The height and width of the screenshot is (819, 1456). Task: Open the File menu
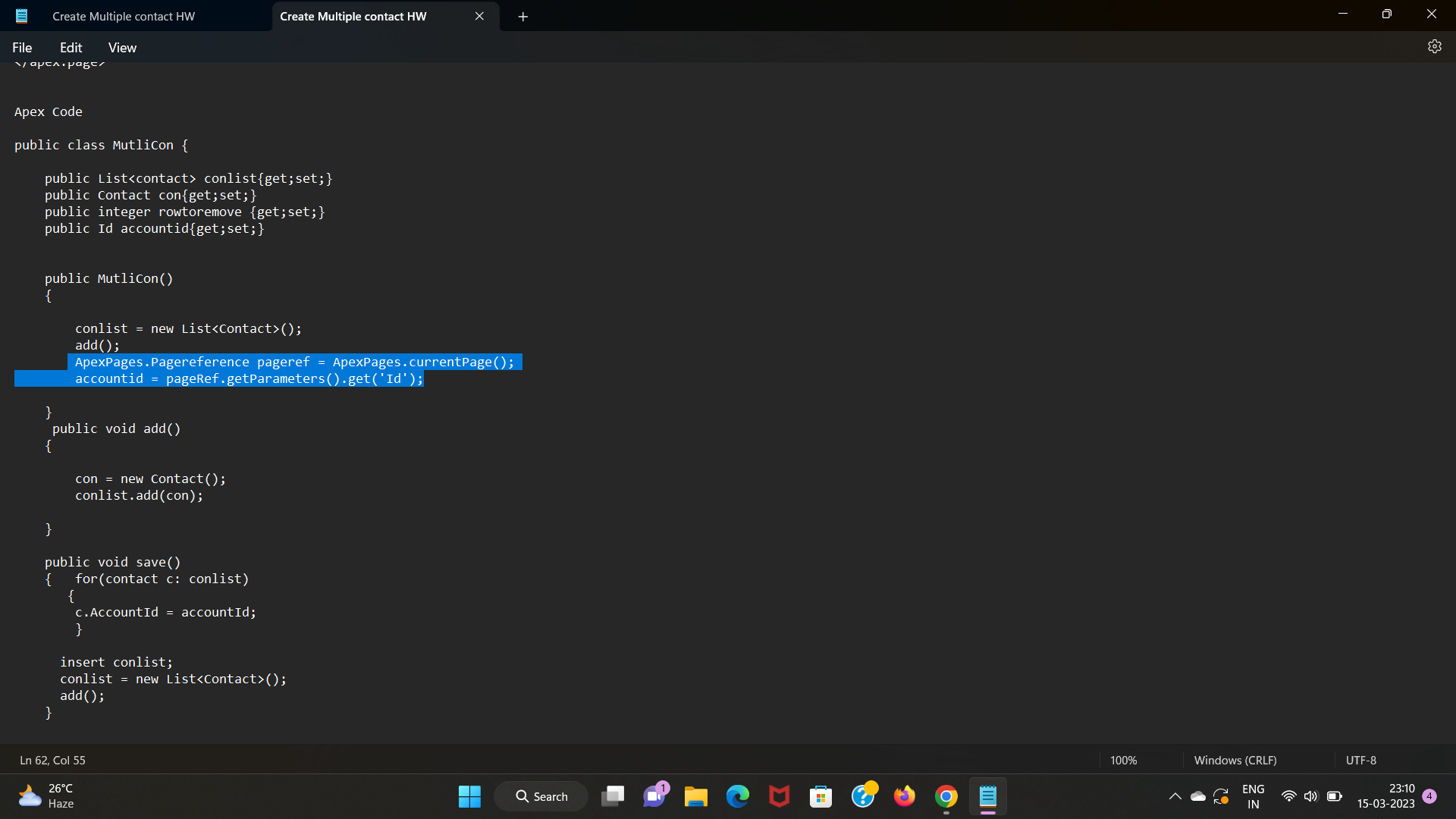pos(22,48)
